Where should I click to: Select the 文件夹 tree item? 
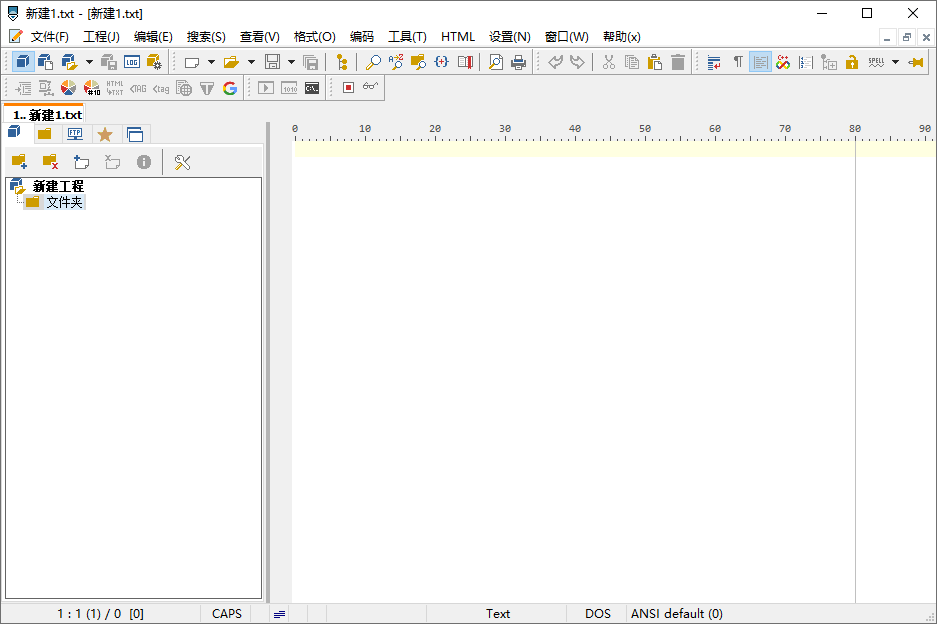64,202
